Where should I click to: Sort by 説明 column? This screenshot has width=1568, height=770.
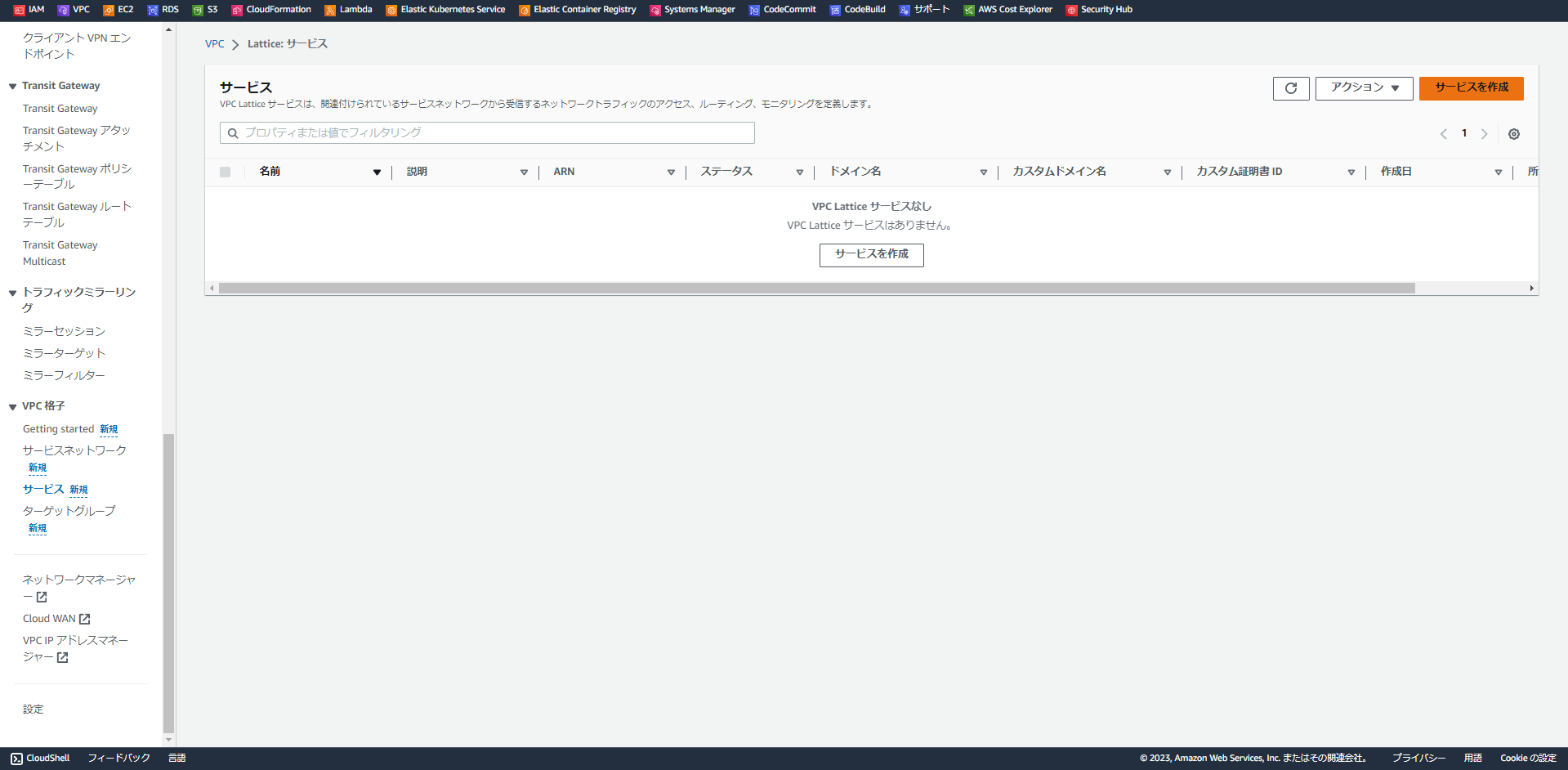point(525,172)
